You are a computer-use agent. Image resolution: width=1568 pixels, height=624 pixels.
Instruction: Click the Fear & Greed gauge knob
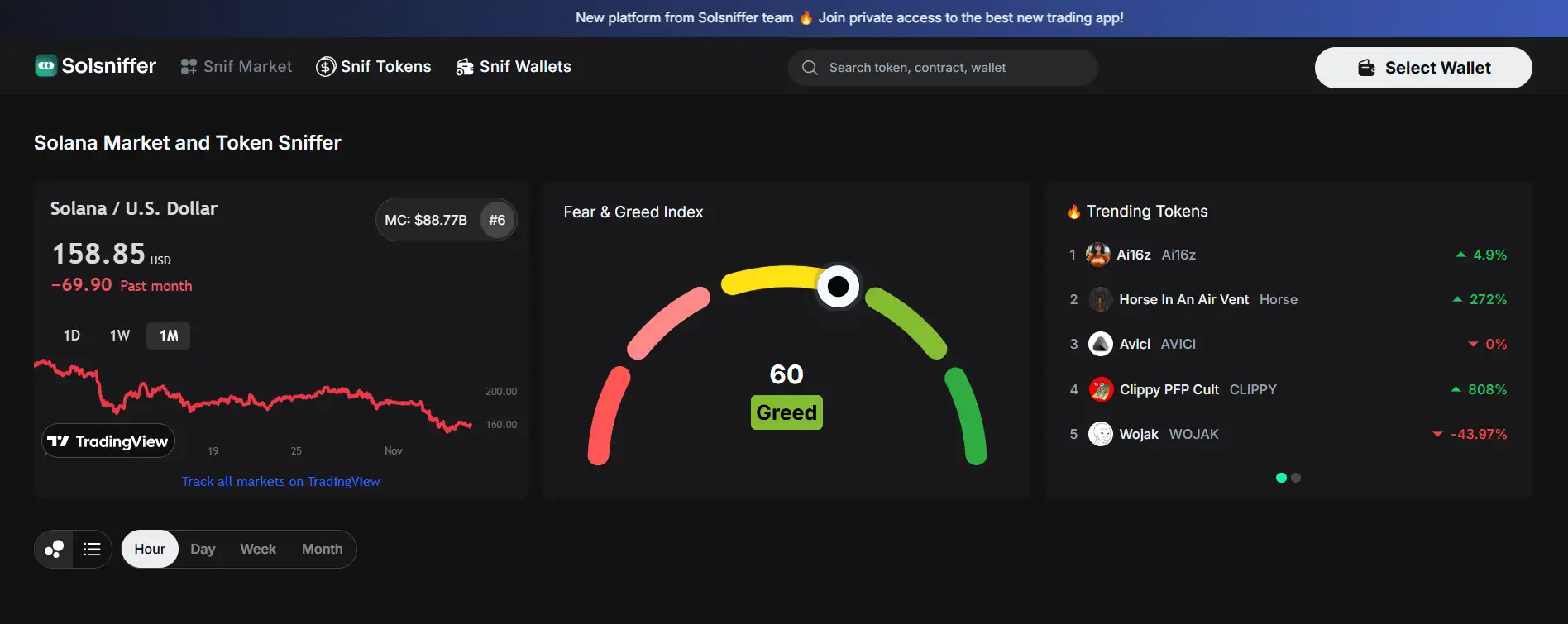838,286
